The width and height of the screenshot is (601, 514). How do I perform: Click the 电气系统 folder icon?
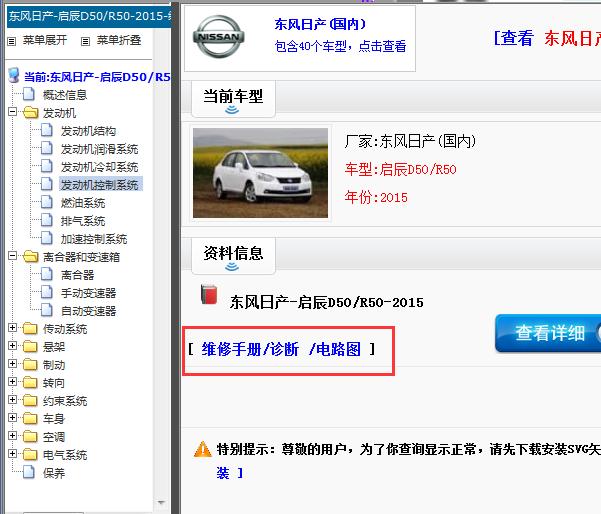point(31,455)
